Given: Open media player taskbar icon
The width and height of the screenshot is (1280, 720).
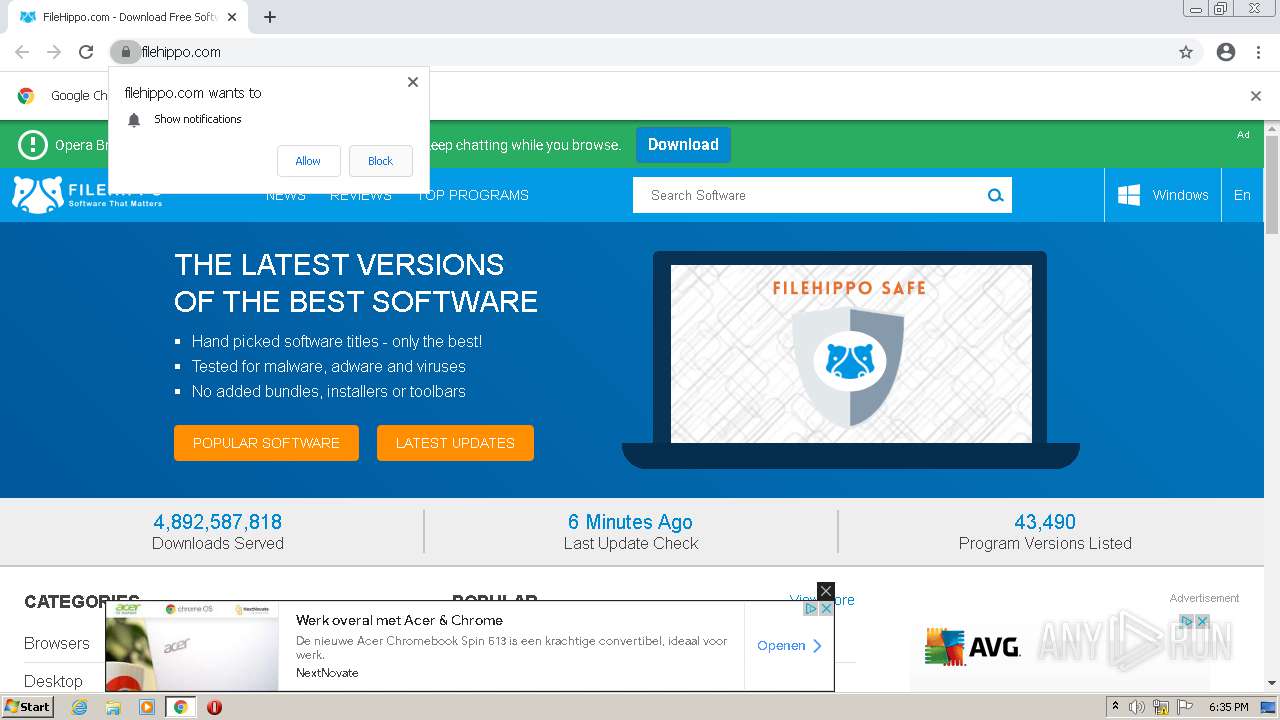Looking at the screenshot, I should coord(147,707).
